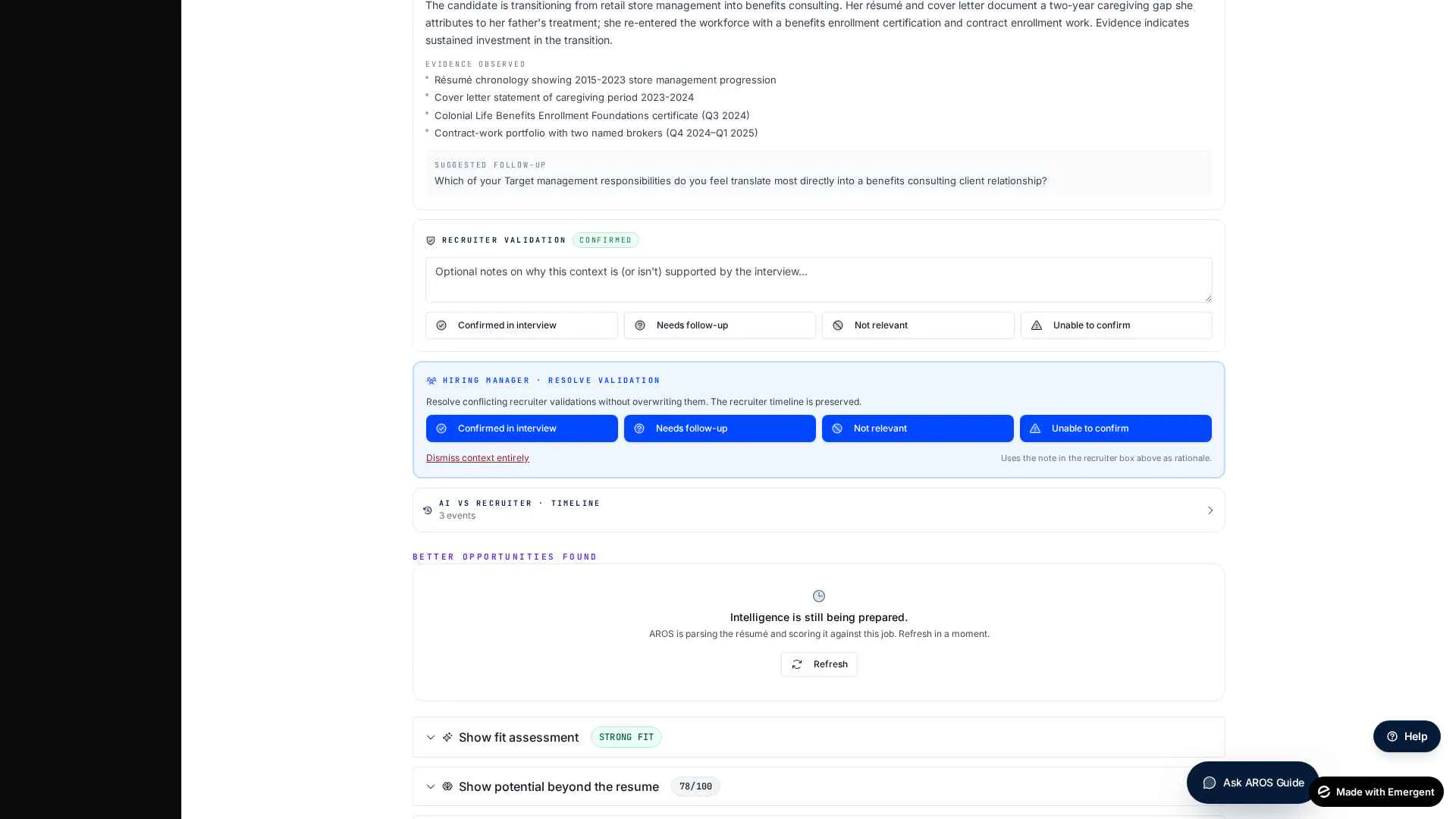
Task: Click the recruiter validation shield icon
Action: (431, 240)
